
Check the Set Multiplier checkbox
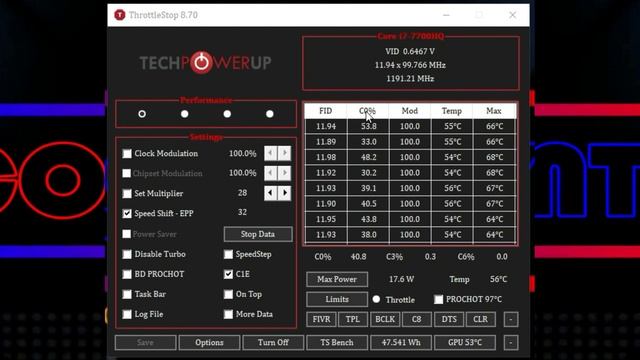[x=127, y=193]
